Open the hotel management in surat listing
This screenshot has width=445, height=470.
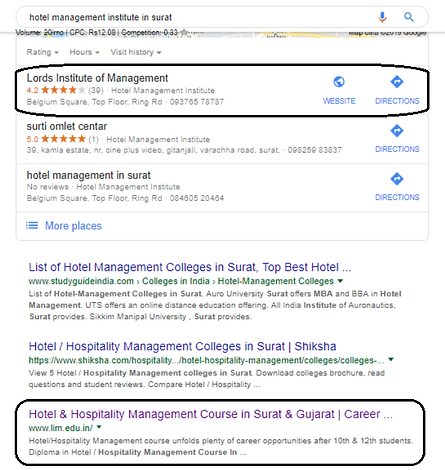coord(88,175)
